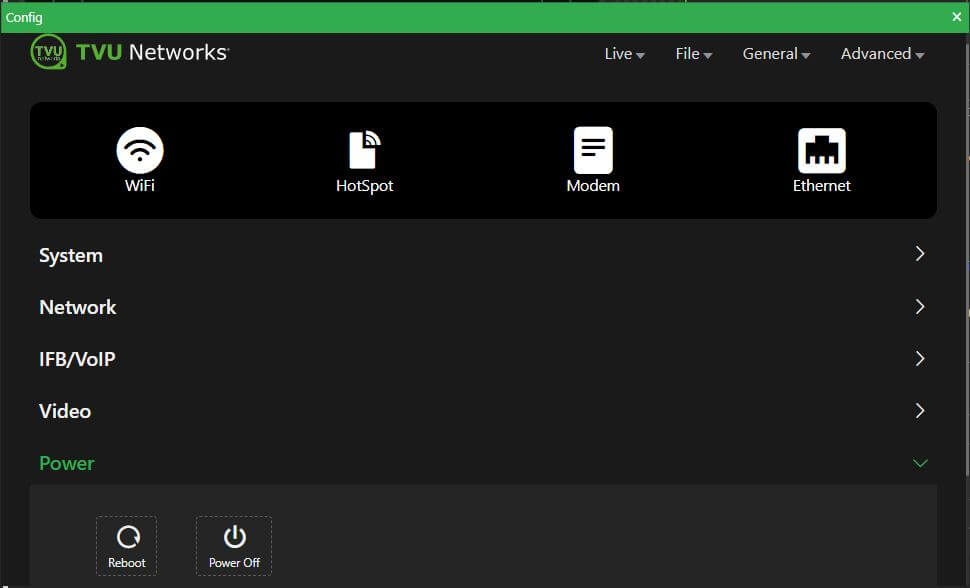This screenshot has height=588, width=970.
Task: Select the IFB/VoIP section label
Action: point(77,359)
